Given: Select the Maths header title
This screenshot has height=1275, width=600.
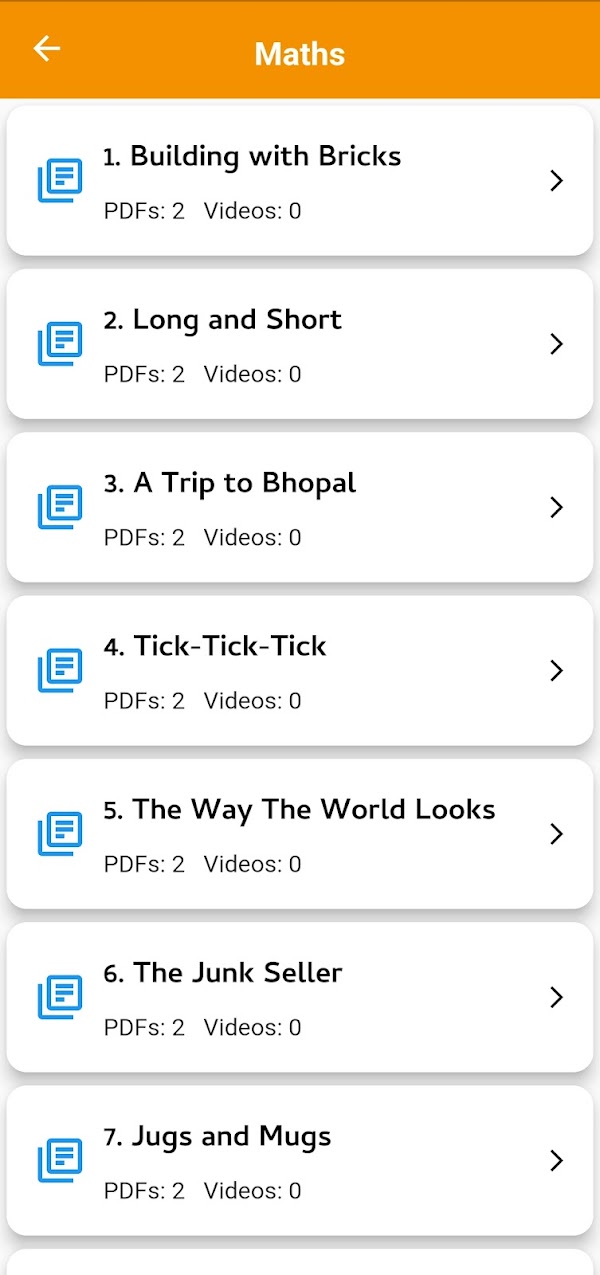Looking at the screenshot, I should pyautogui.click(x=300, y=53).
